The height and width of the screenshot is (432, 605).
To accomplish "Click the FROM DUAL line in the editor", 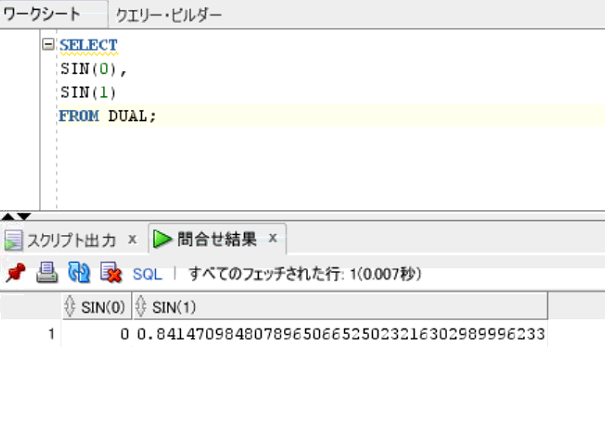I will 107,116.
